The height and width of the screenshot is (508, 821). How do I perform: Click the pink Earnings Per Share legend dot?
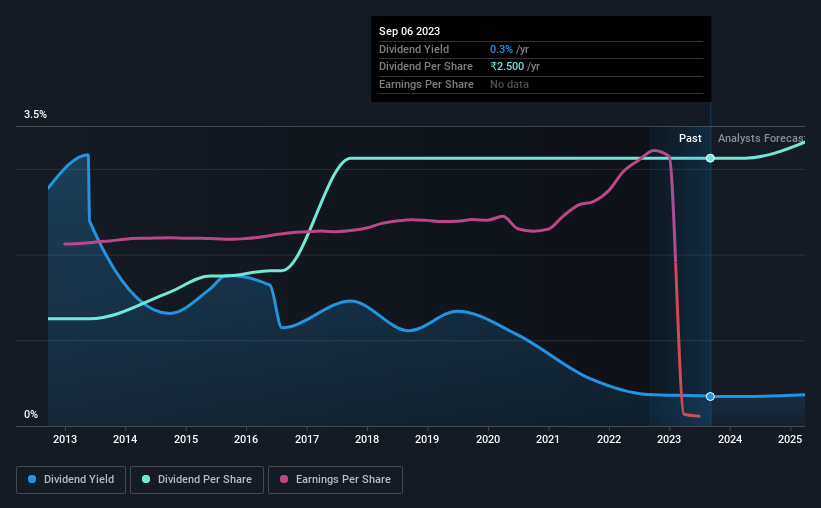(284, 479)
